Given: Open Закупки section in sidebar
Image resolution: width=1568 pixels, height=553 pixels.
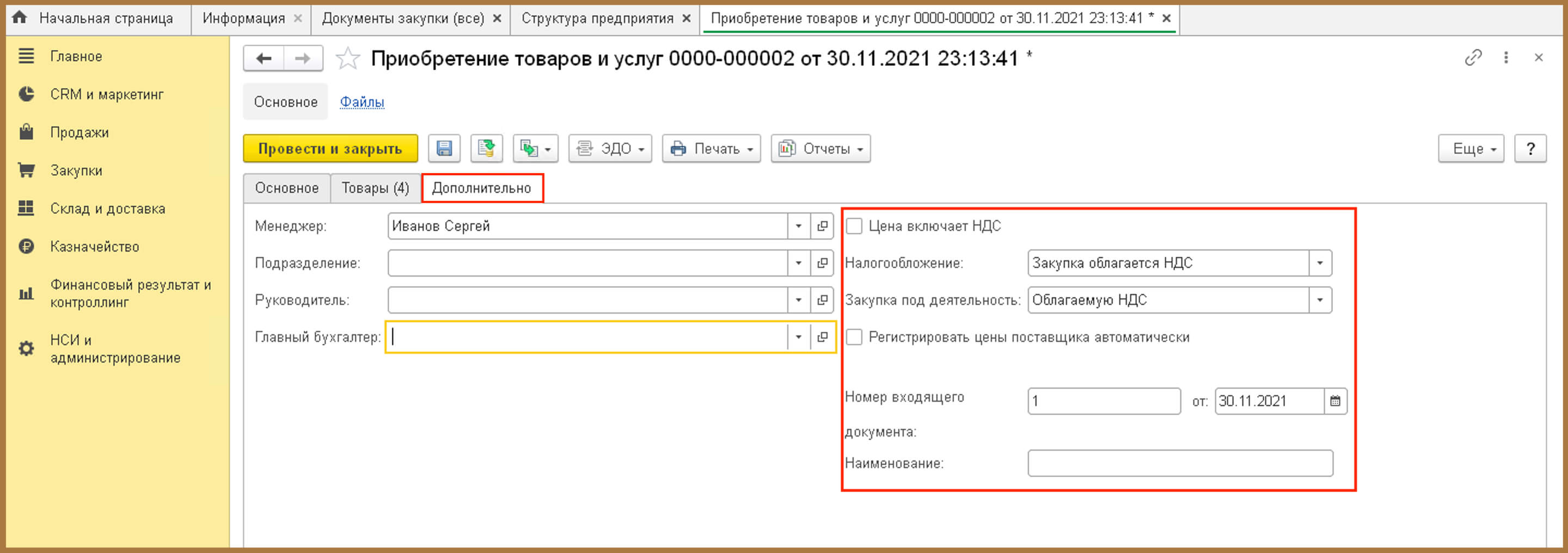Looking at the screenshot, I should click(76, 170).
